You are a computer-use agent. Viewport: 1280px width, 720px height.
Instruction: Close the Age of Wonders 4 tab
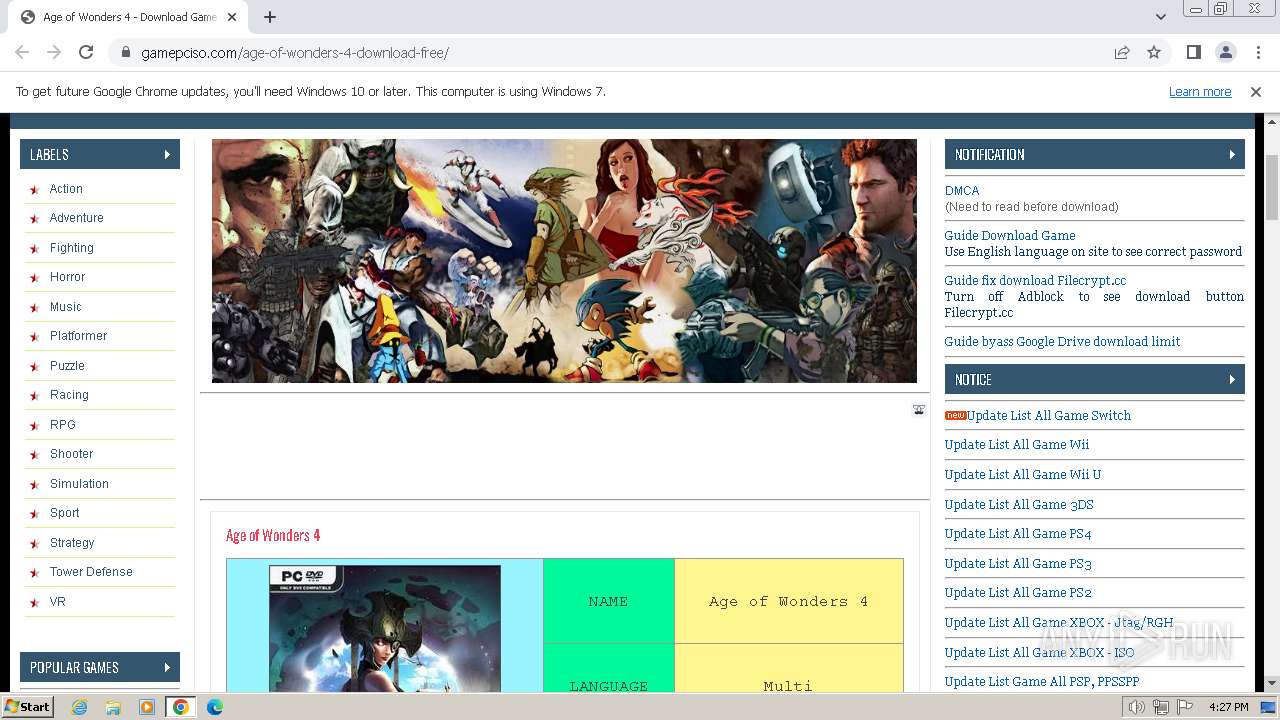[232, 17]
